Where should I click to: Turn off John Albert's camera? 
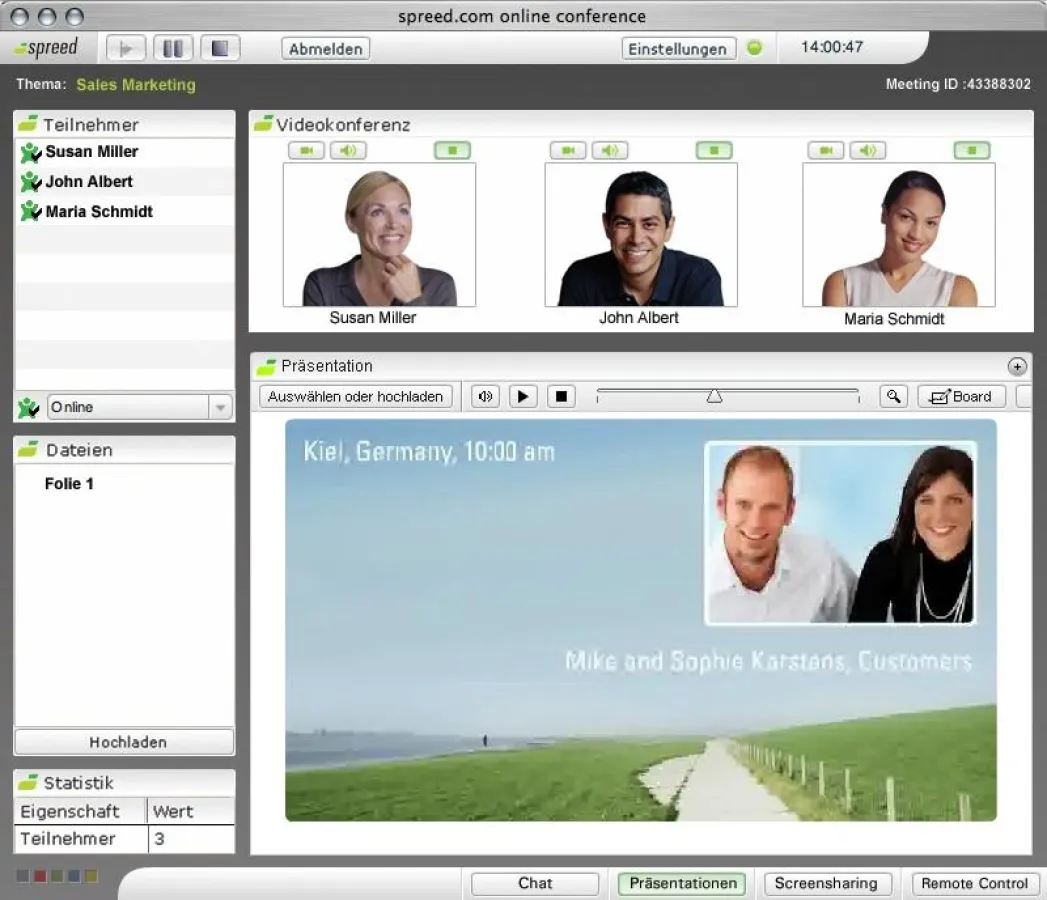click(568, 149)
